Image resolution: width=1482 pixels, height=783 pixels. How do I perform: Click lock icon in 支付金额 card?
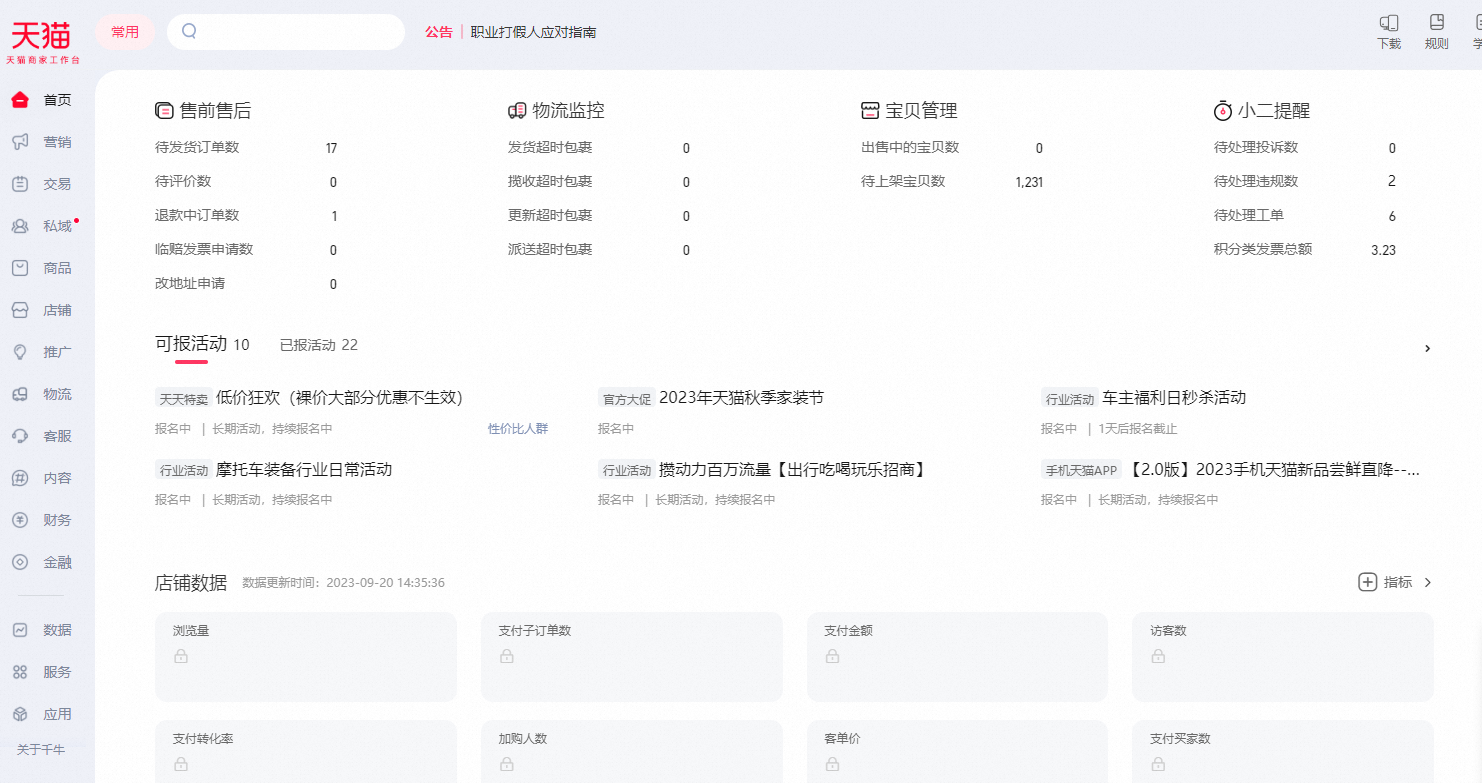[x=832, y=657]
